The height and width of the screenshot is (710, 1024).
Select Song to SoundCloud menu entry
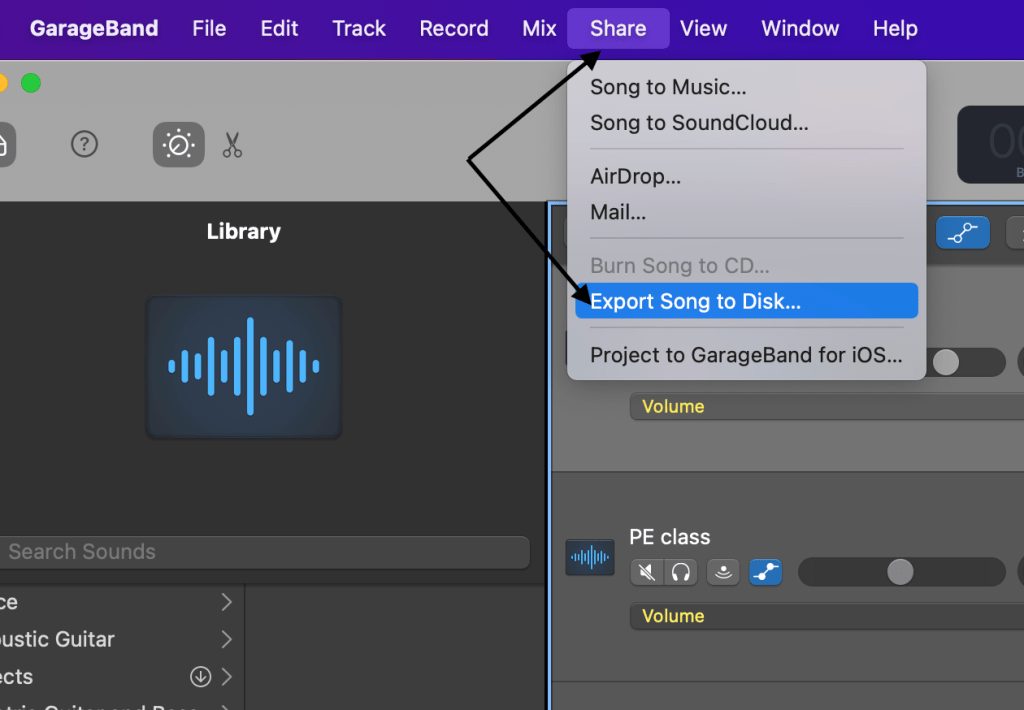coord(699,123)
